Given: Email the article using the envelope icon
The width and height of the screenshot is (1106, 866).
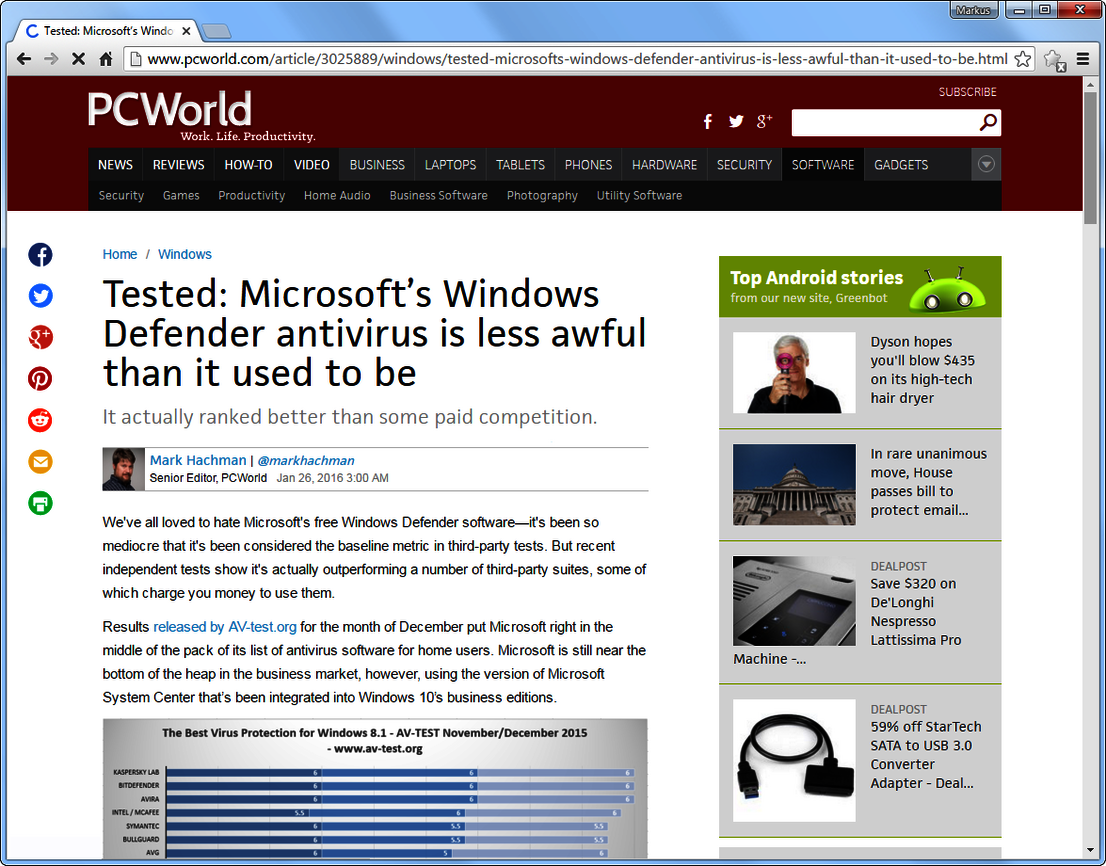Looking at the screenshot, I should pyautogui.click(x=40, y=462).
